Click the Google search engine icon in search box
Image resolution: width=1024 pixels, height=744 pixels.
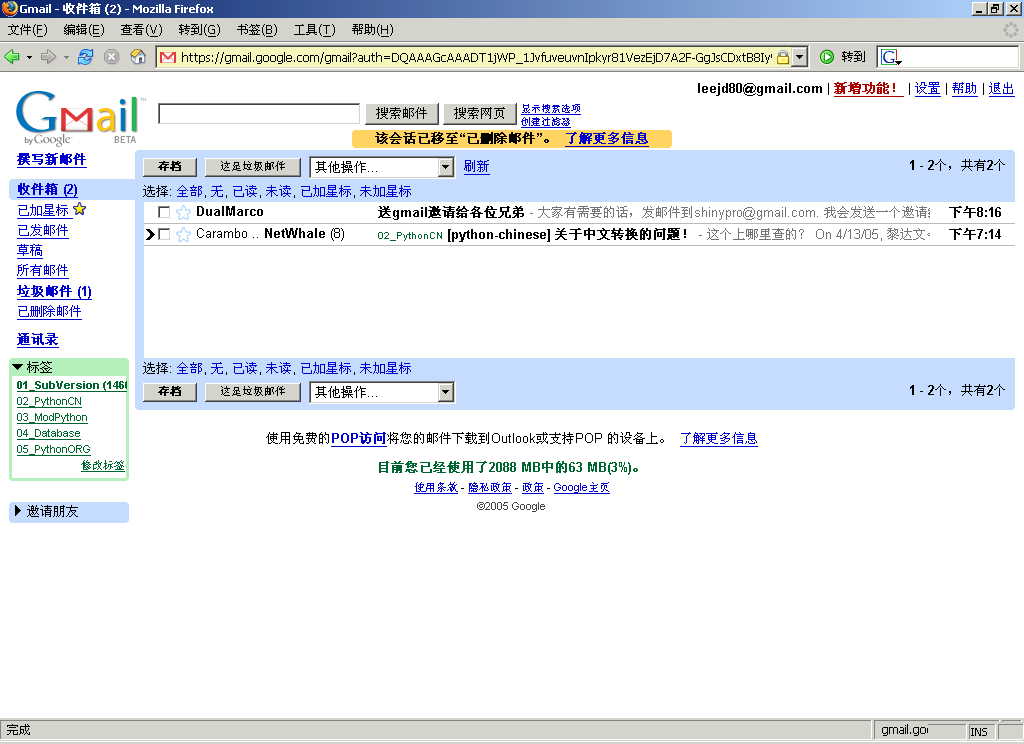pyautogui.click(x=891, y=57)
